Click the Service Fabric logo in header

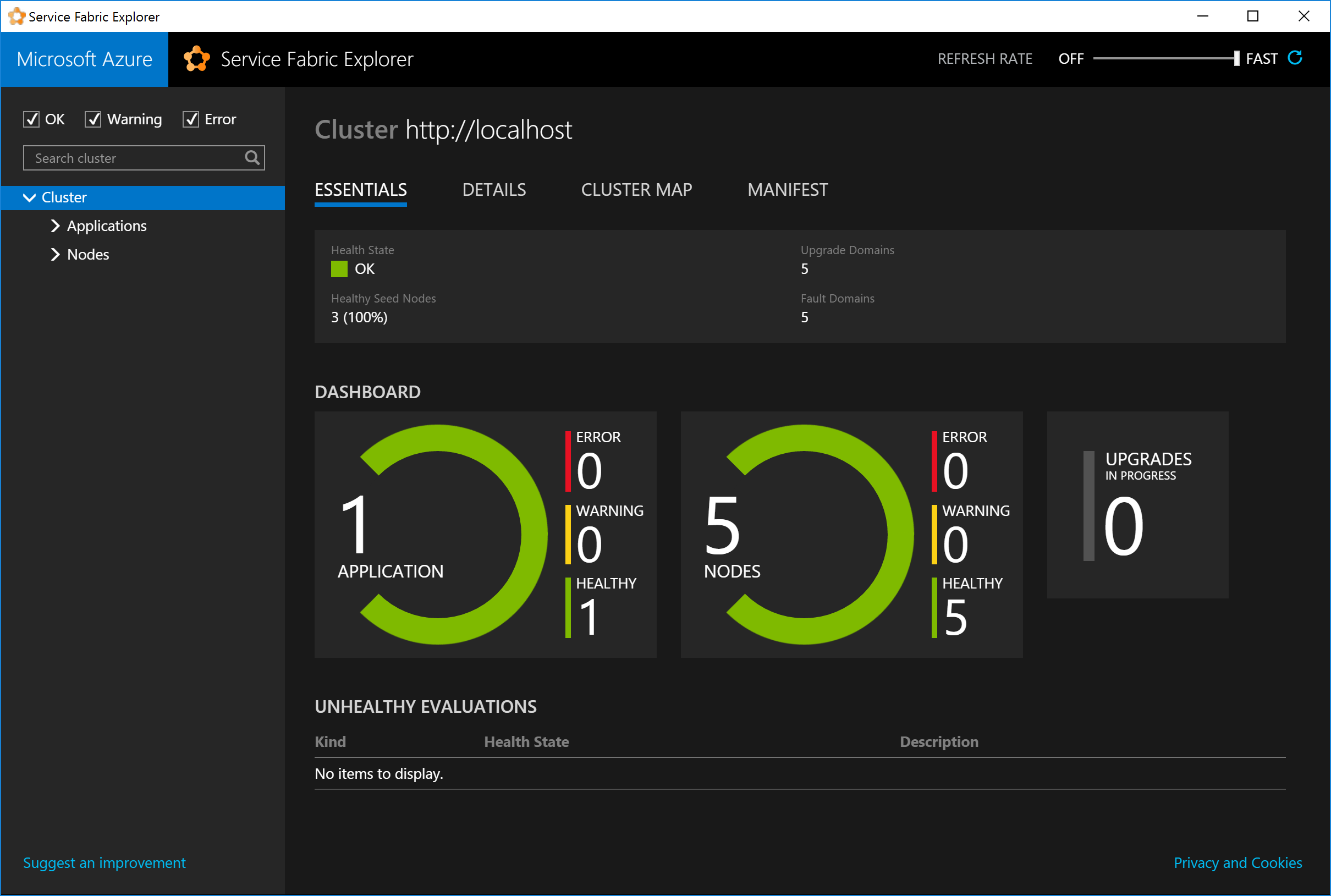coord(196,59)
